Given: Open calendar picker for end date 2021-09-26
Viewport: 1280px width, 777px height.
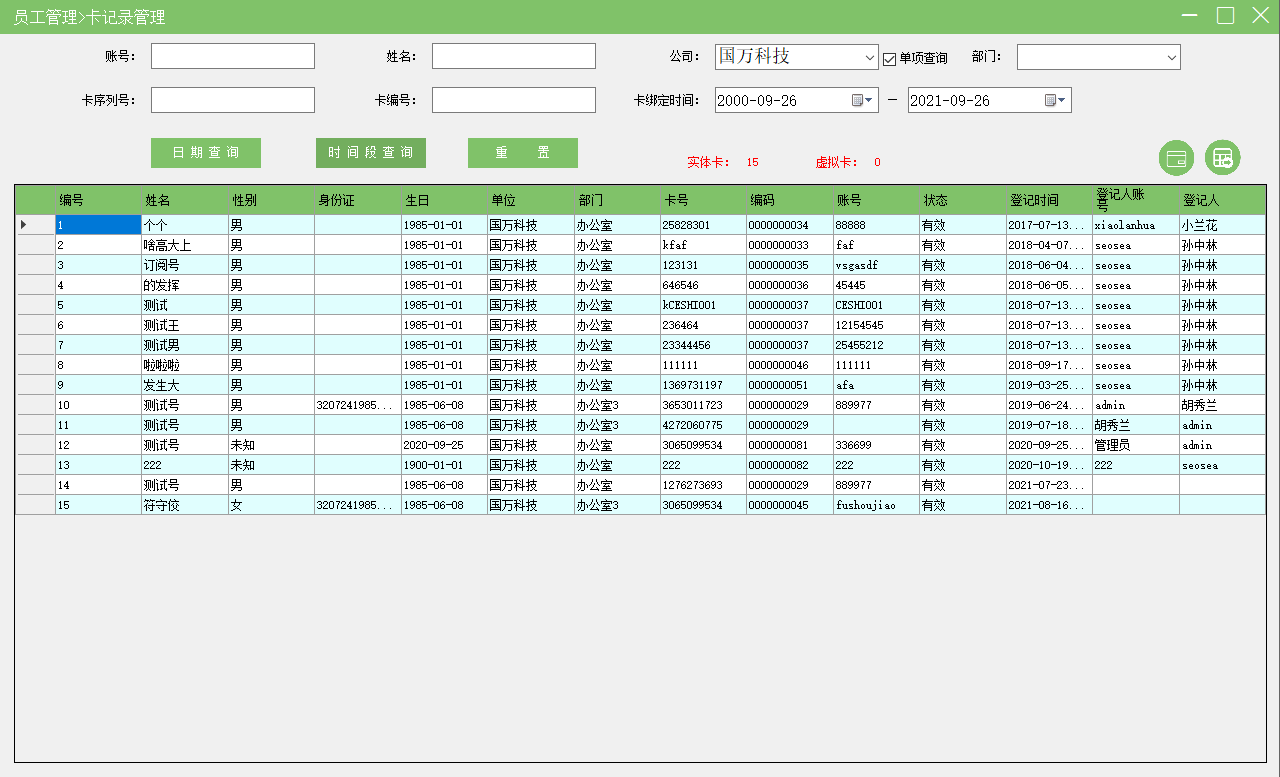Looking at the screenshot, I should (1055, 100).
